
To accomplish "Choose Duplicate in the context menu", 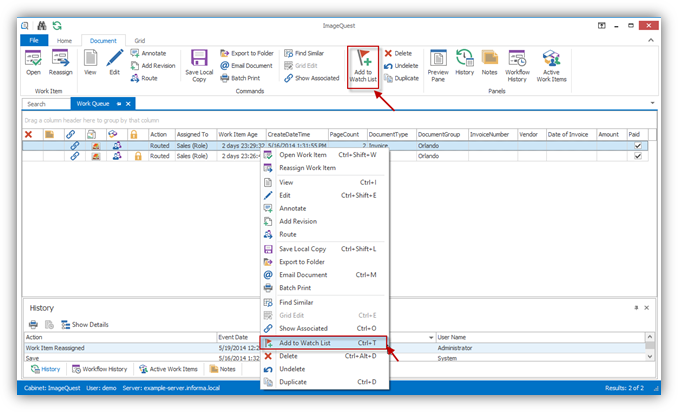I will (324, 382).
